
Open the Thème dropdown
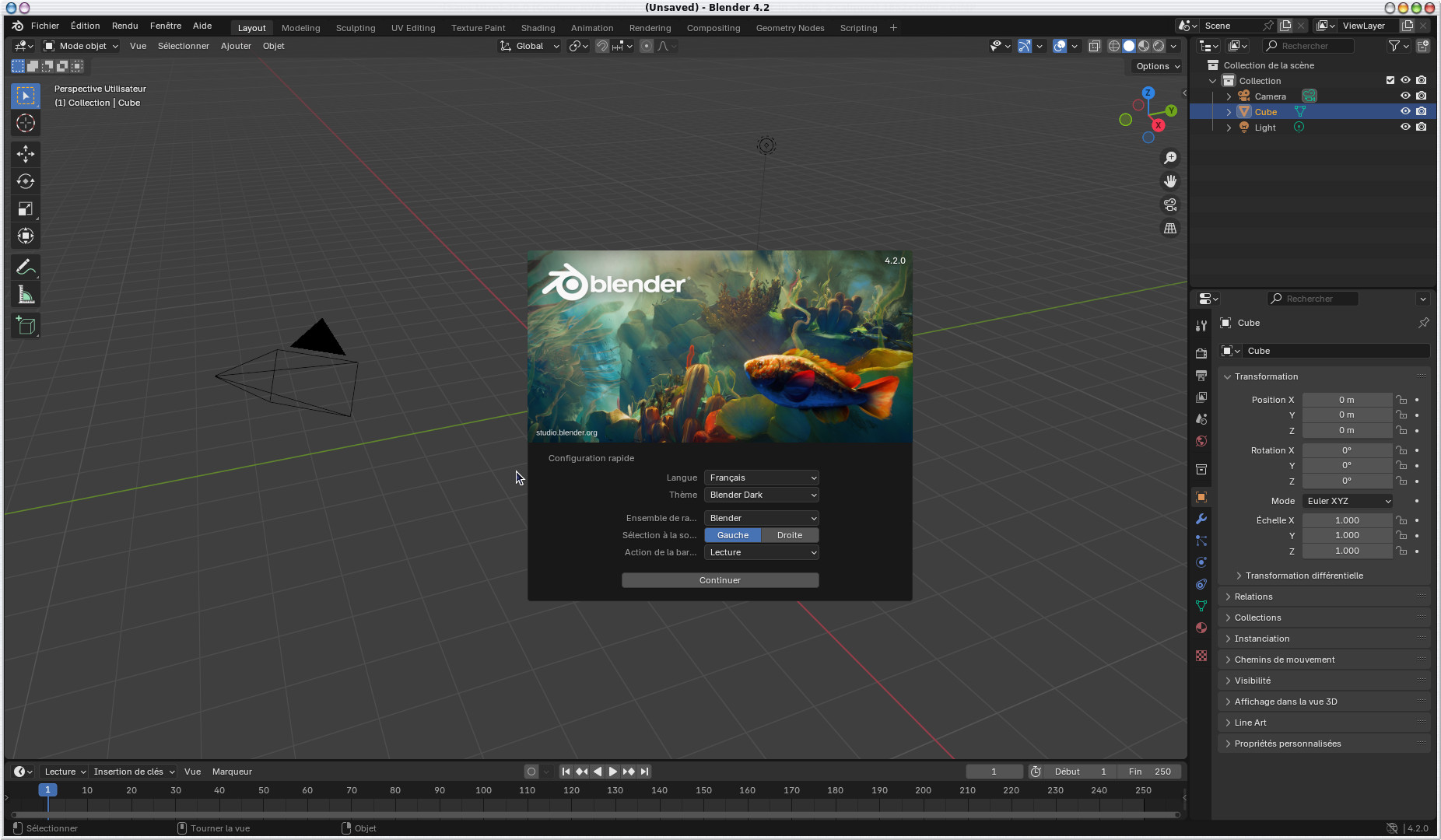pos(761,495)
